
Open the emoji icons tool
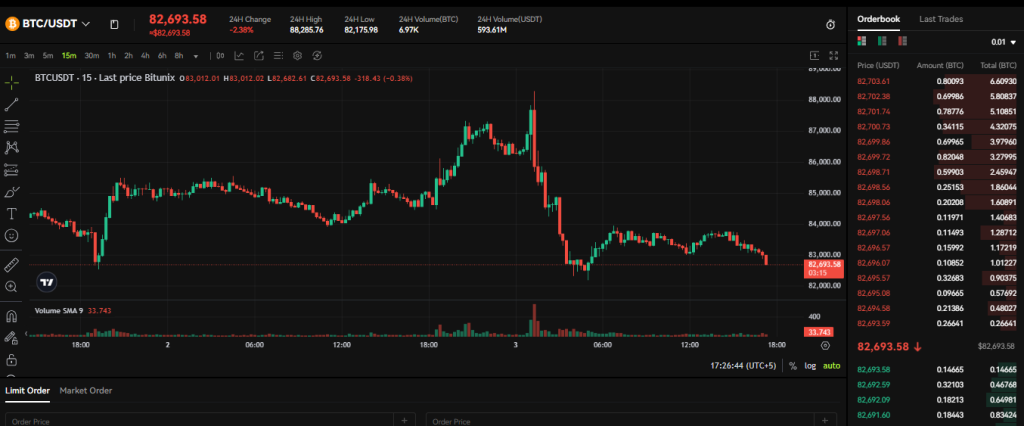point(12,235)
